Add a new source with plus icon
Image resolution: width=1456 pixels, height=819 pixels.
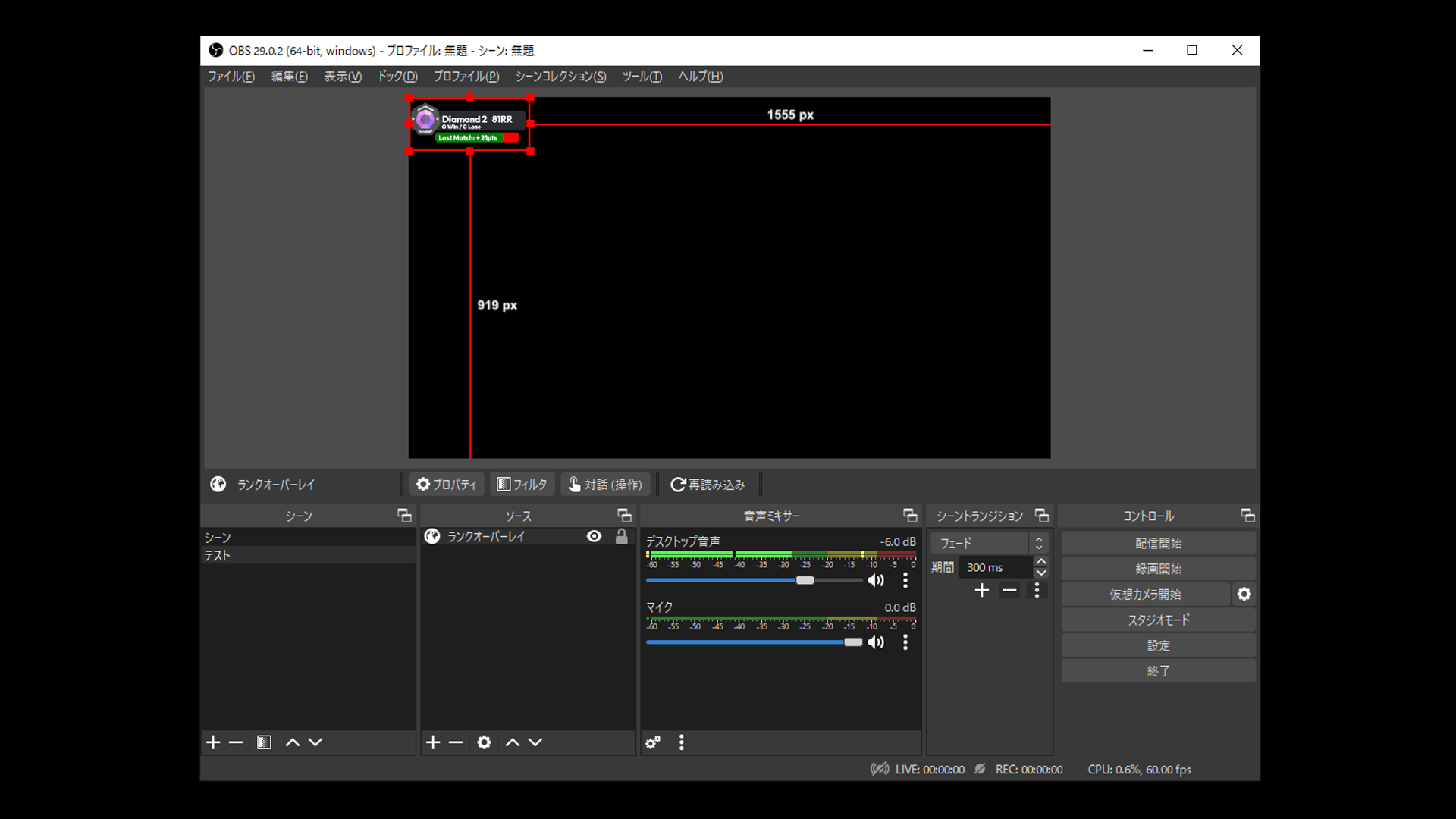pyautogui.click(x=433, y=742)
